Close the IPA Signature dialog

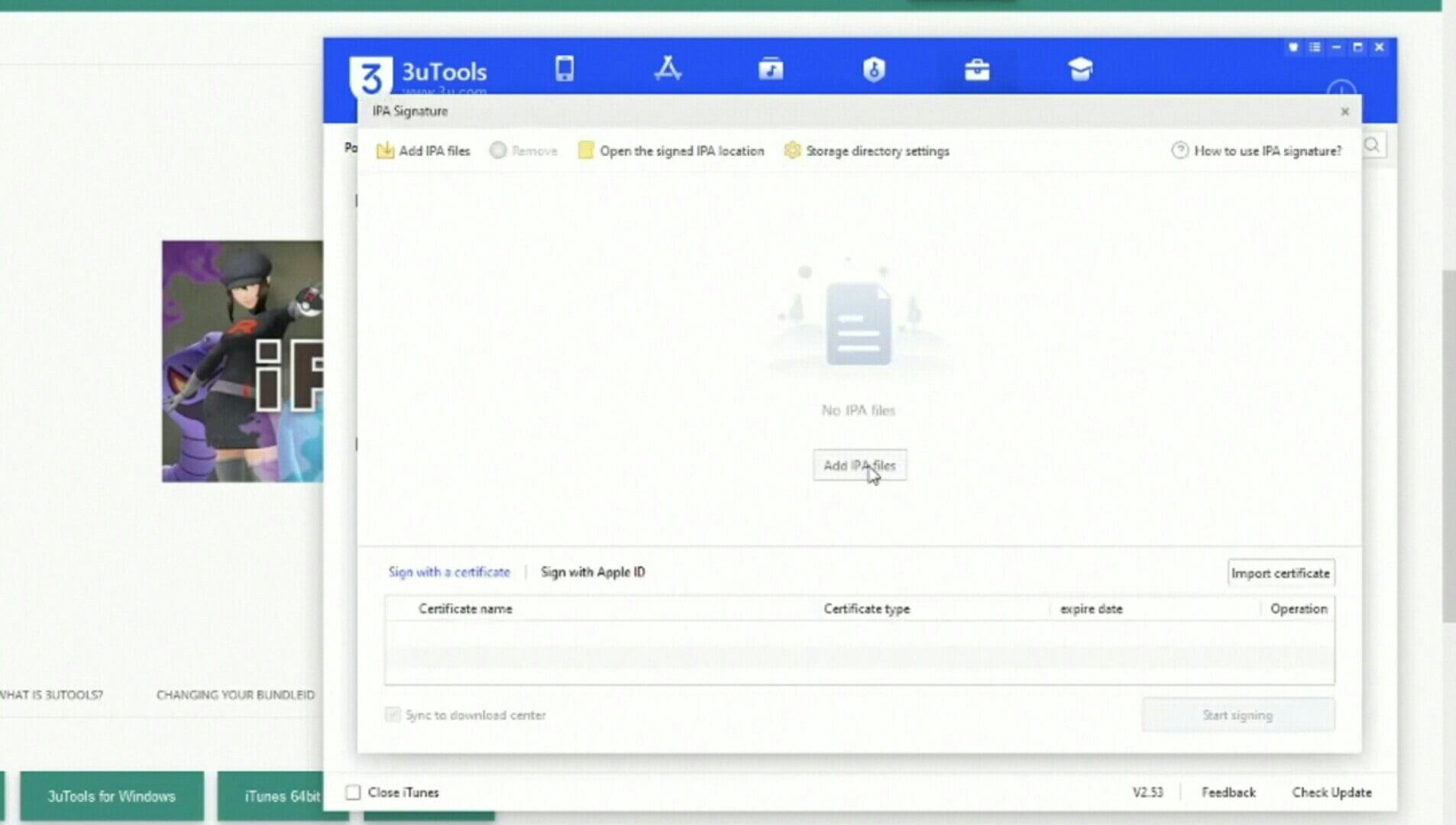tap(1345, 112)
